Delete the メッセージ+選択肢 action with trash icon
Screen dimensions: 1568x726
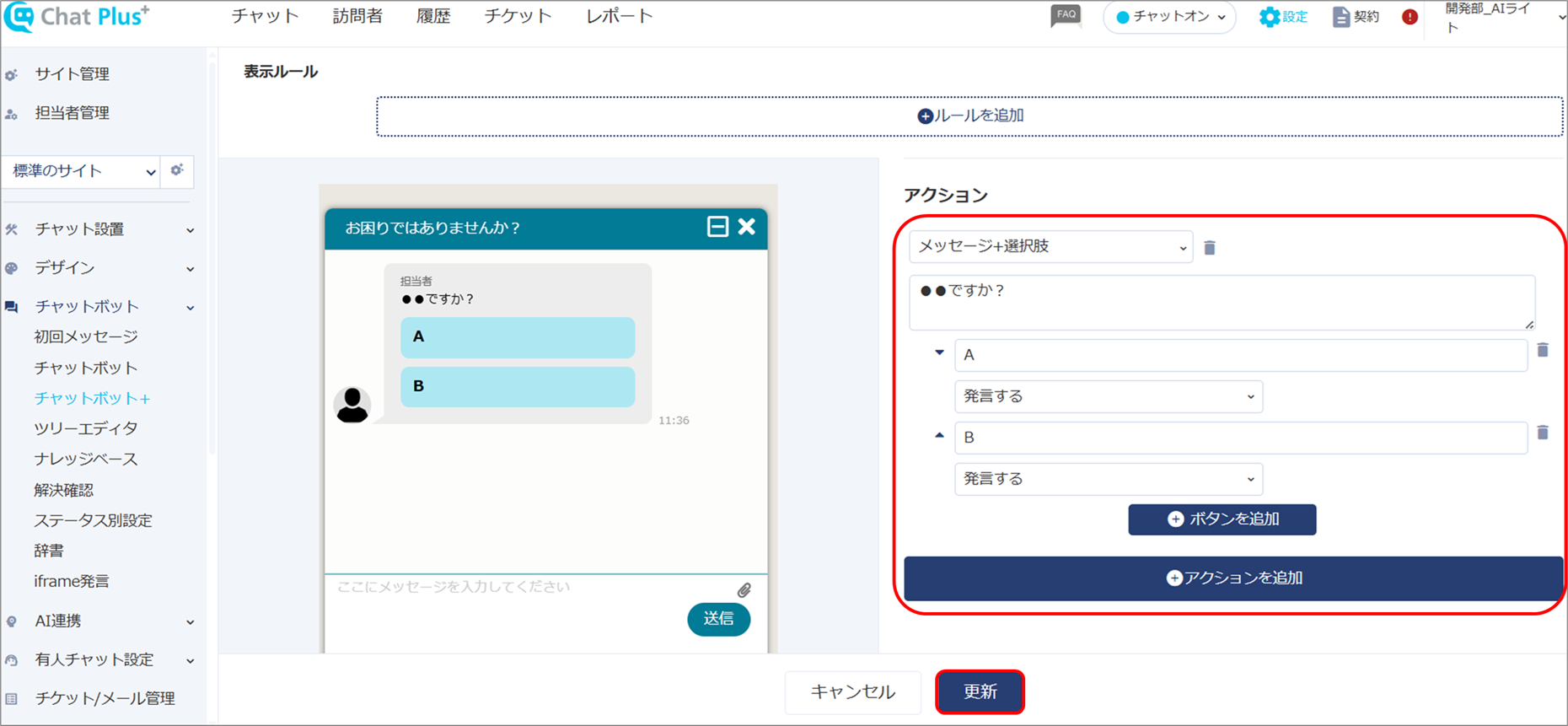(1210, 247)
